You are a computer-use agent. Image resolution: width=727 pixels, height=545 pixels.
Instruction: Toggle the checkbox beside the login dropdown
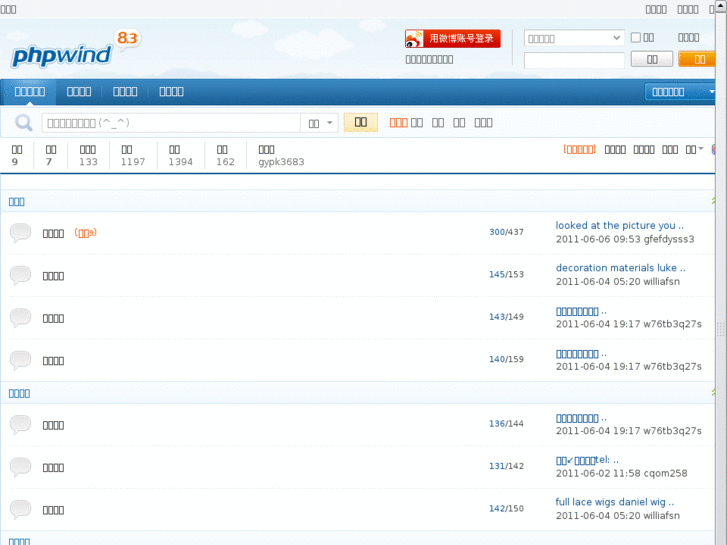(636, 38)
